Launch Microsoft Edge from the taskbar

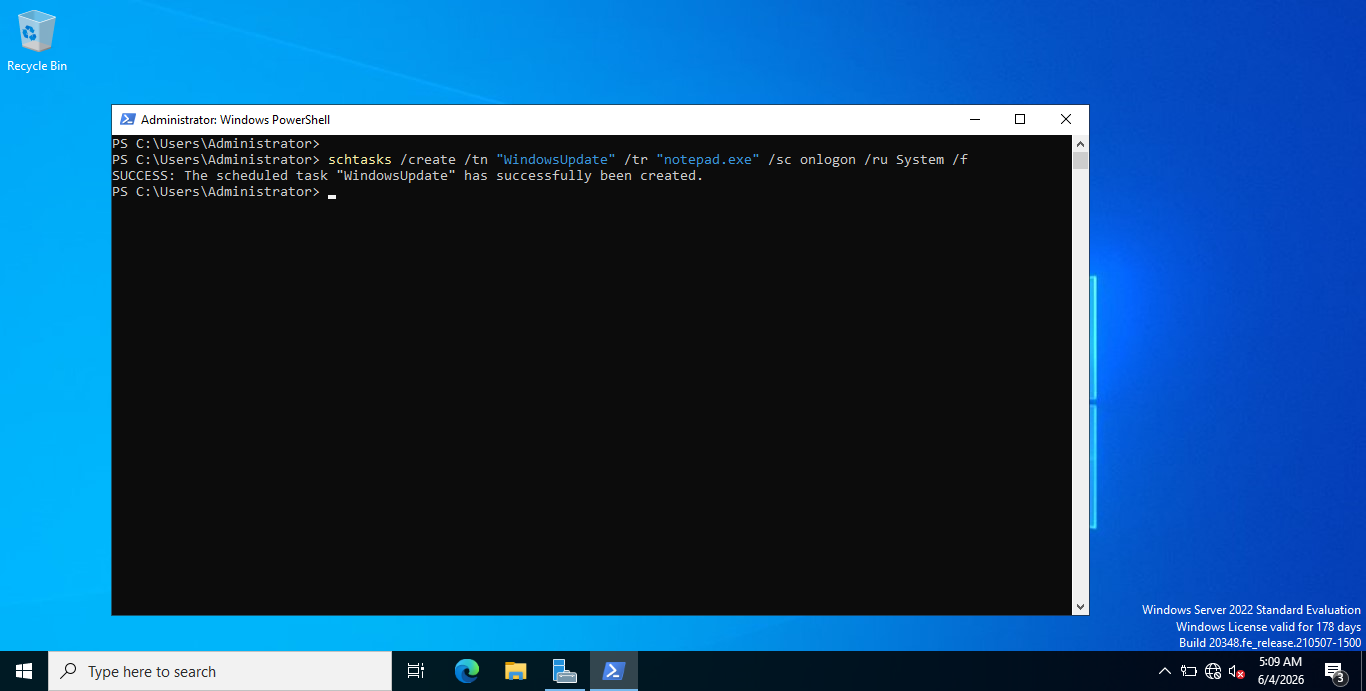(467, 671)
